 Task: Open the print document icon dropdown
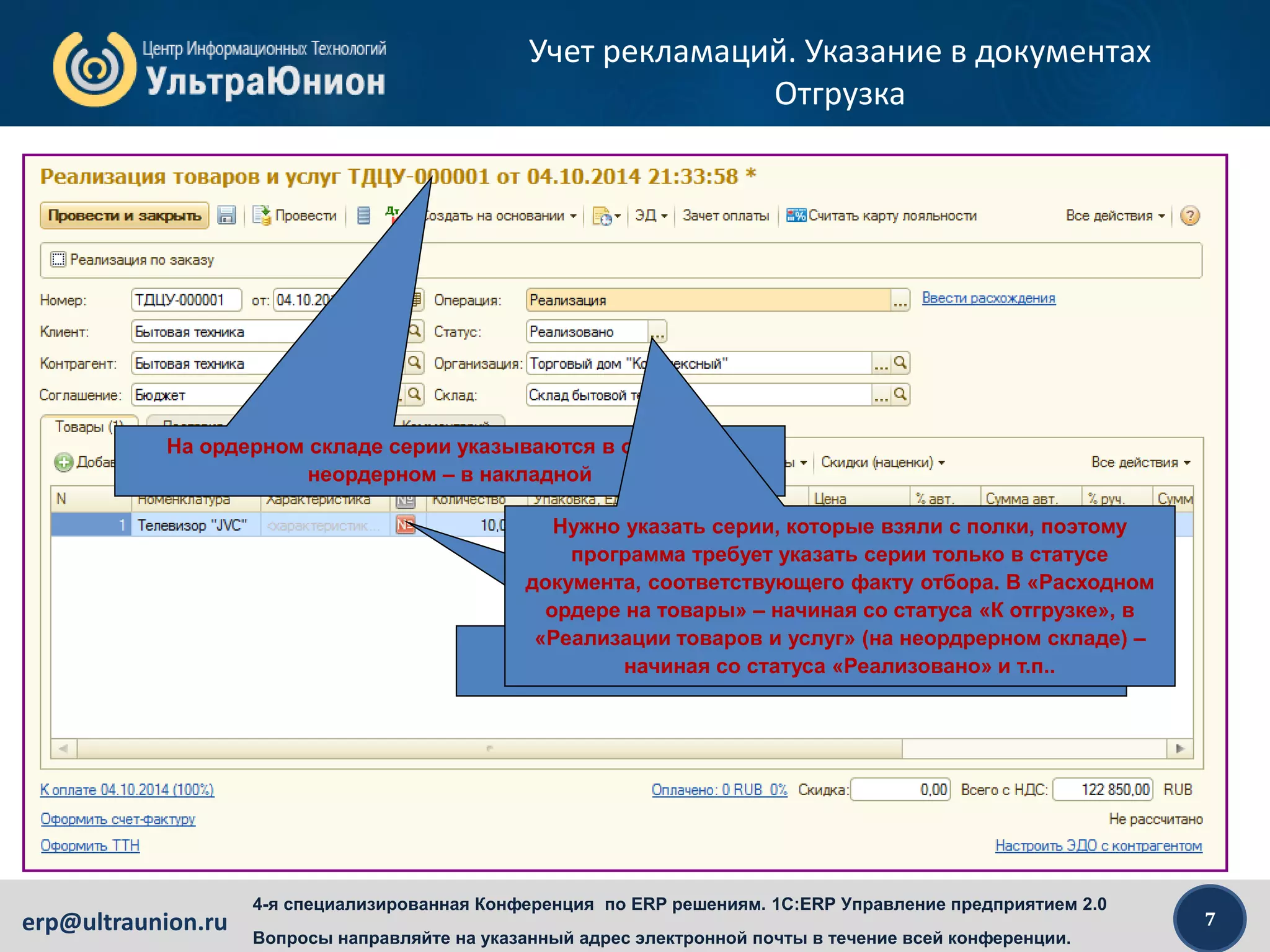coord(606,216)
